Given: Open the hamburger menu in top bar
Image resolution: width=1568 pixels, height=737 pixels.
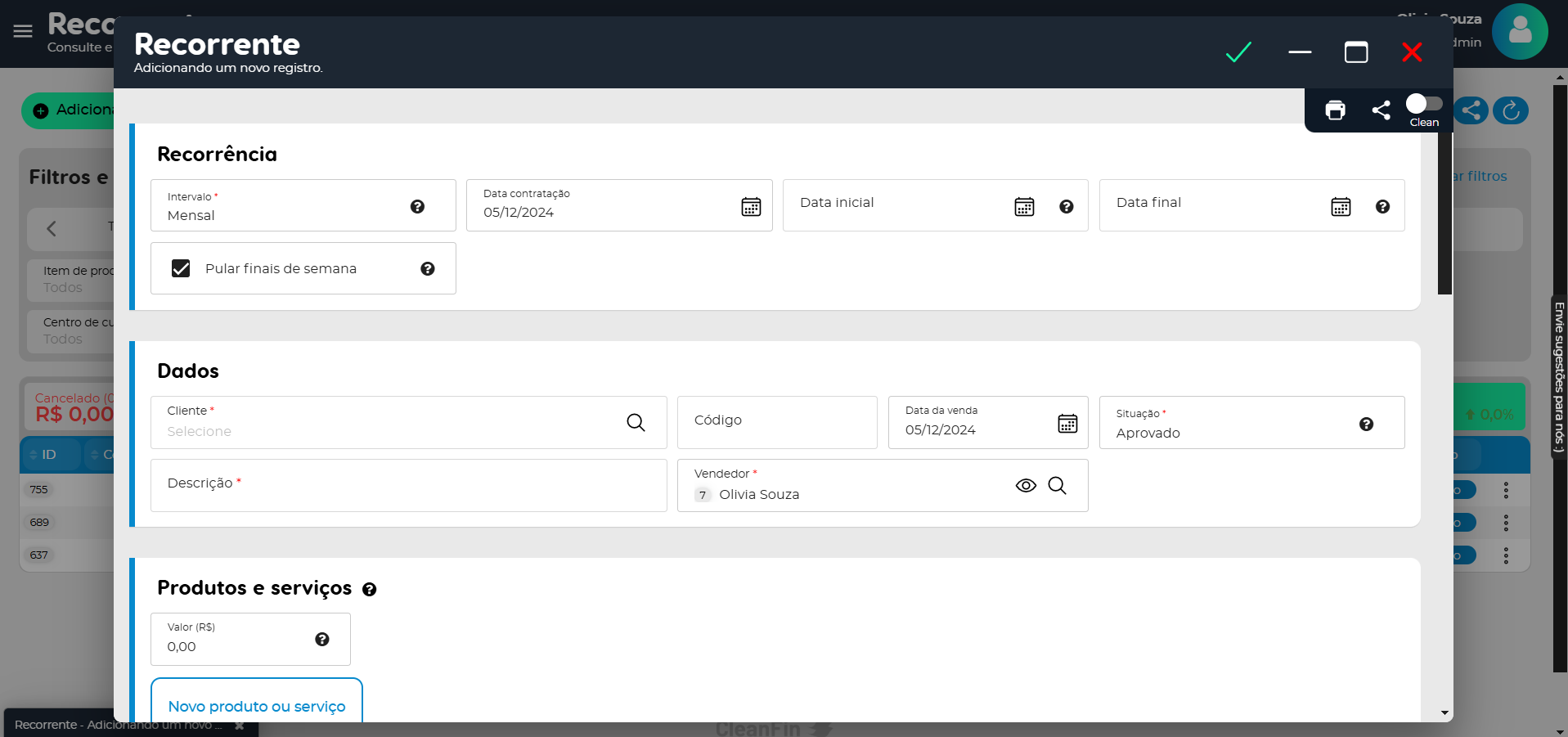Looking at the screenshot, I should pos(23,31).
